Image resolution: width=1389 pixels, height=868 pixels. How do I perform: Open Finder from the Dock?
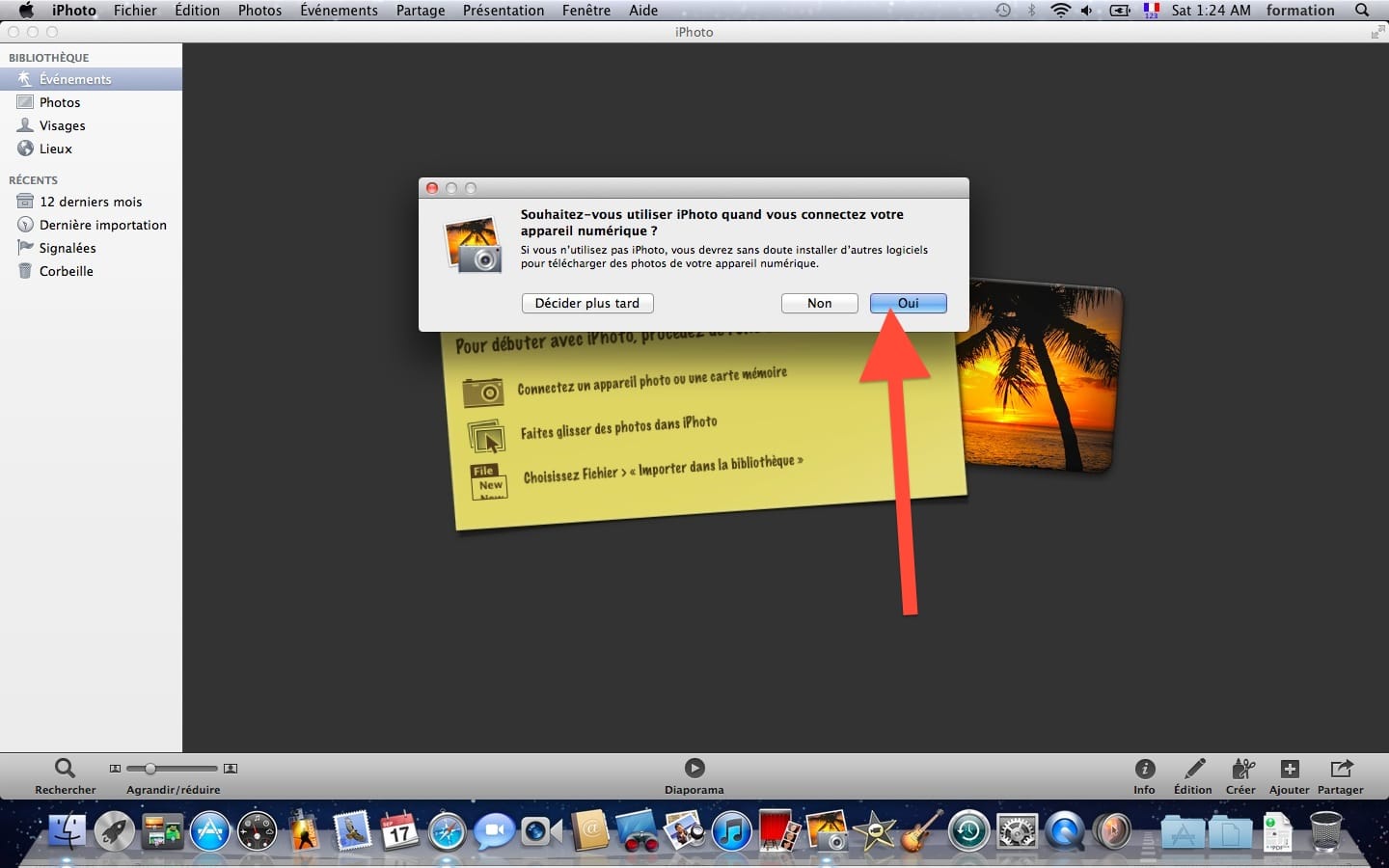point(68,831)
